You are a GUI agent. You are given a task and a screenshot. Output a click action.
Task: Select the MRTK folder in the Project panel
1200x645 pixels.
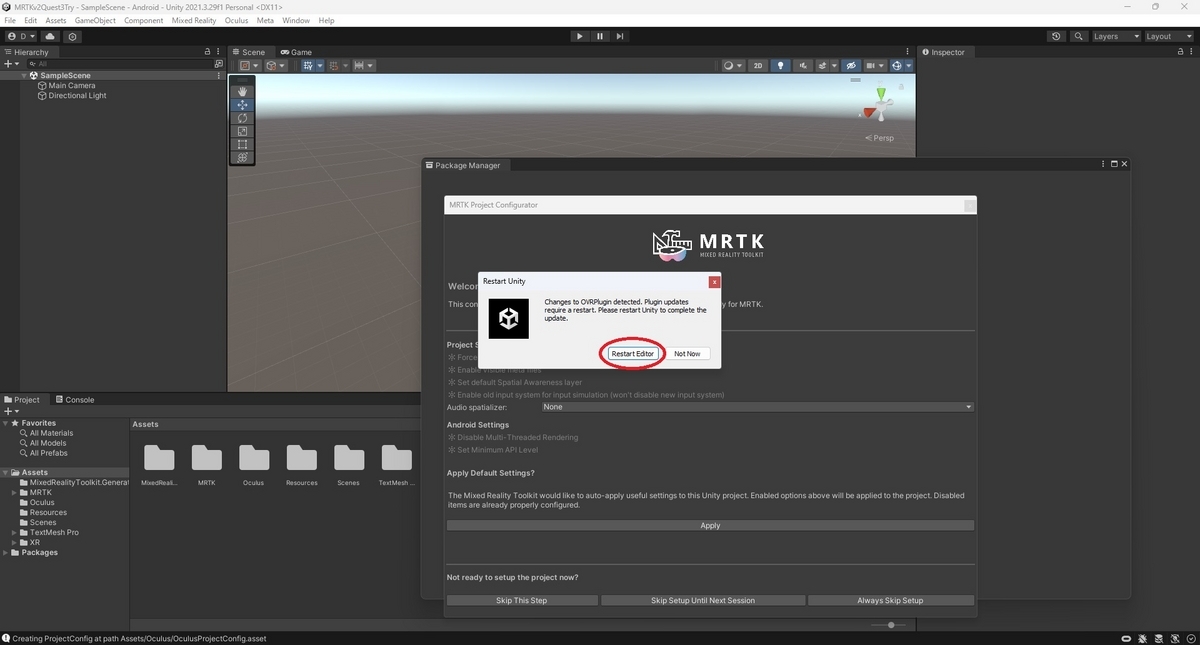(x=43, y=492)
